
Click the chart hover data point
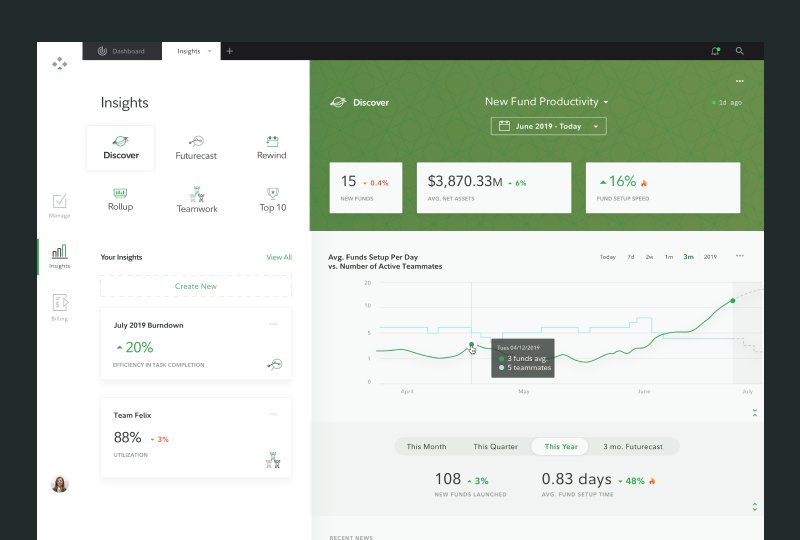pyautogui.click(x=471, y=345)
